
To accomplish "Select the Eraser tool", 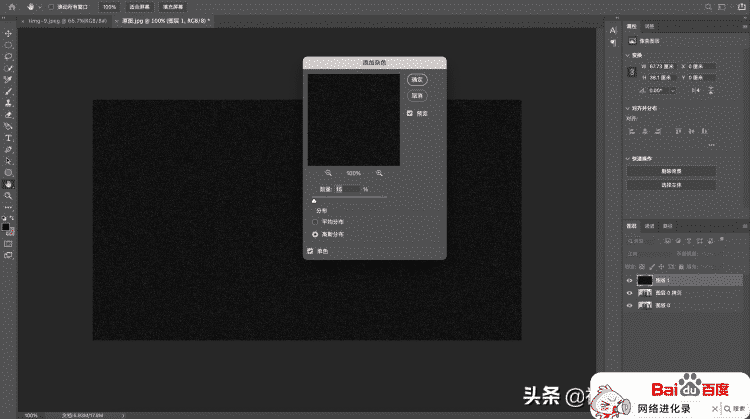I will click(8, 115).
